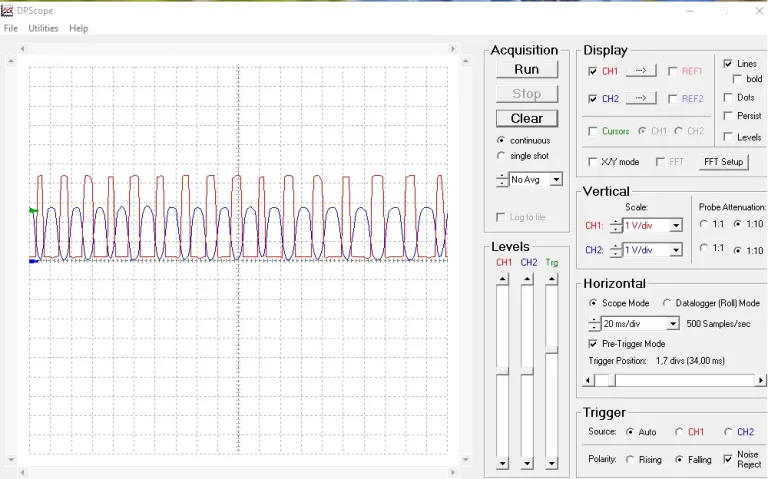The height and width of the screenshot is (479, 768).
Task: Click the Trg level slider thumb
Action: (x=552, y=350)
